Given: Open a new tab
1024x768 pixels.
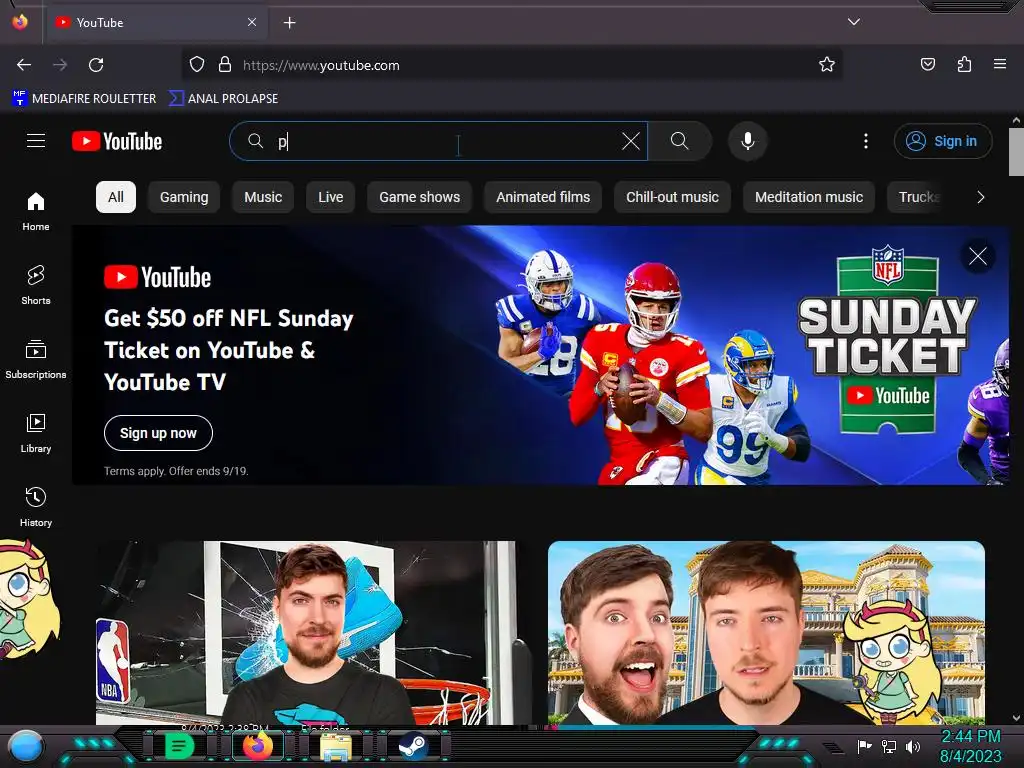Looking at the screenshot, I should [x=289, y=23].
